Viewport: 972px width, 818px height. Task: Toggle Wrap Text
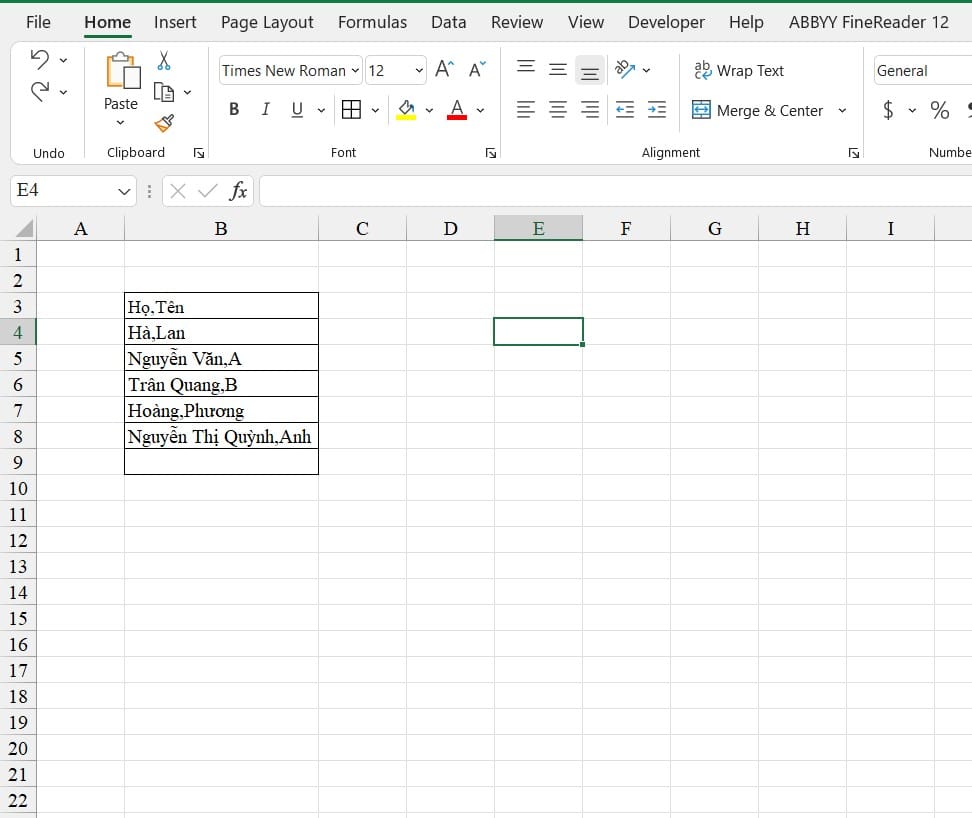tap(739, 71)
